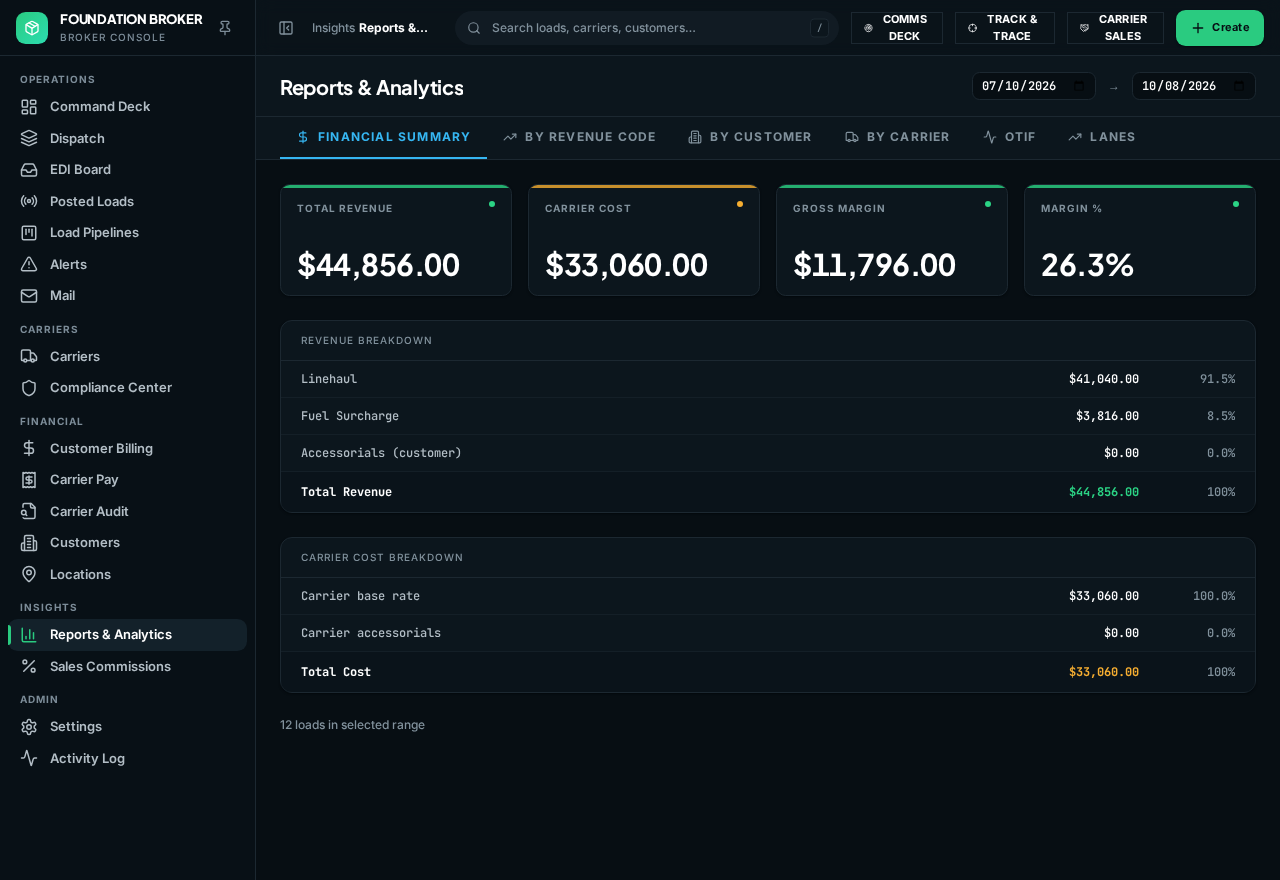Open the Comms Deck
1280x880 pixels.
(x=897, y=28)
